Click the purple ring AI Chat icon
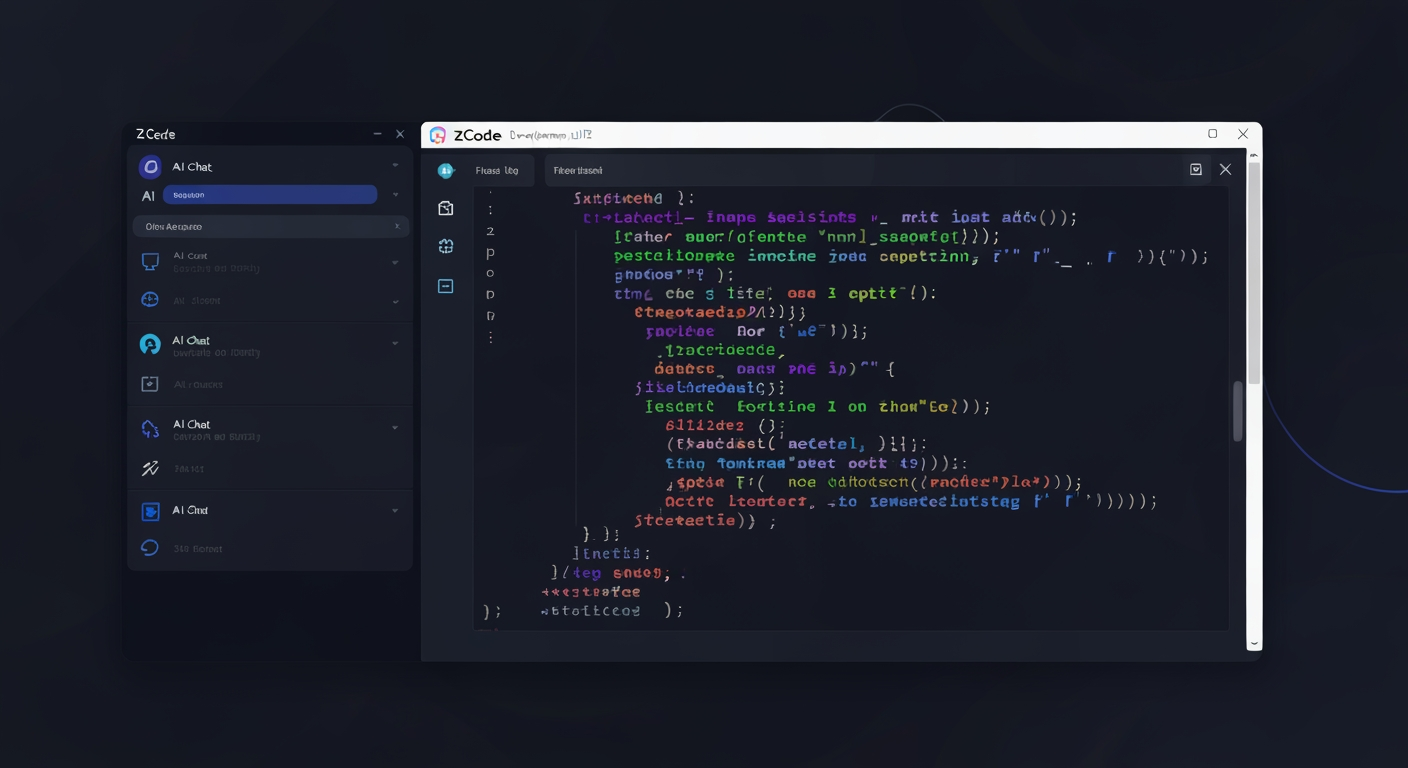 click(150, 167)
